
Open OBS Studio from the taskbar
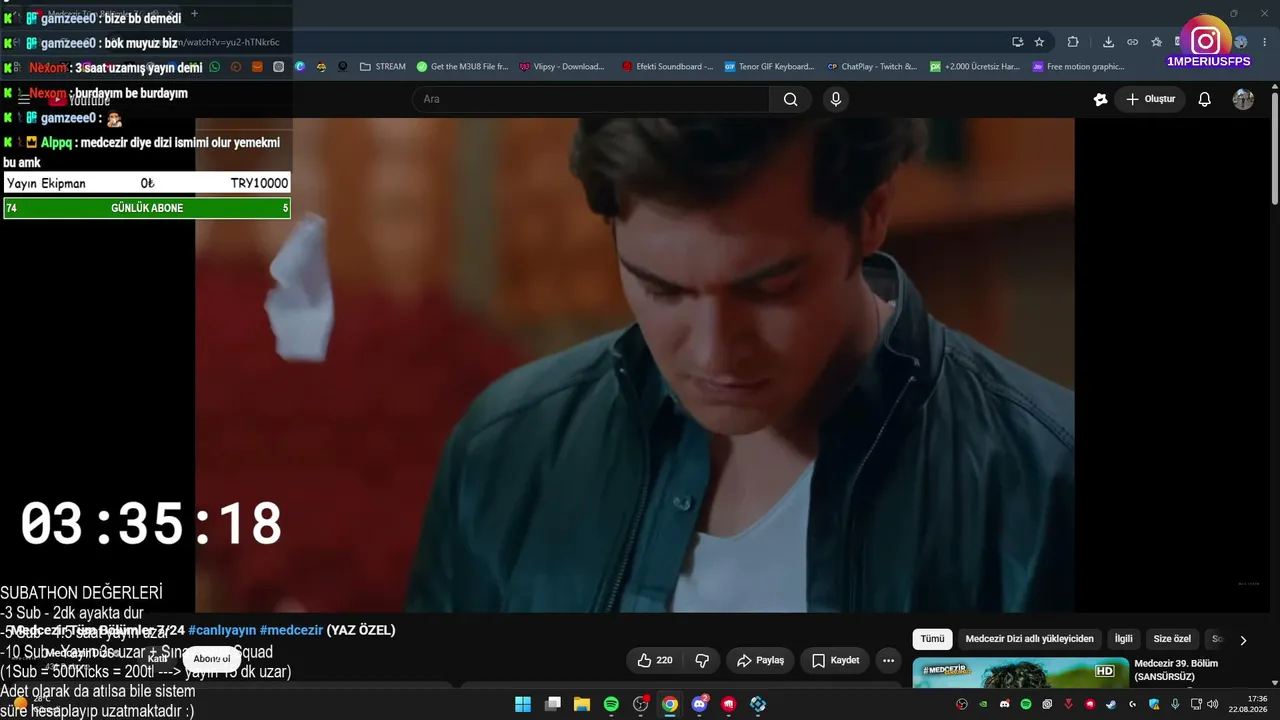point(641,704)
